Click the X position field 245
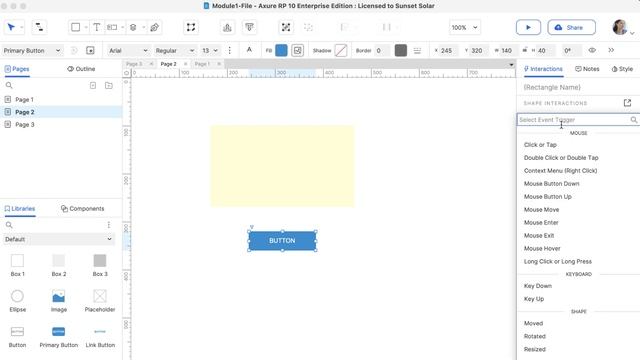The width and height of the screenshot is (640, 360). click(x=449, y=51)
